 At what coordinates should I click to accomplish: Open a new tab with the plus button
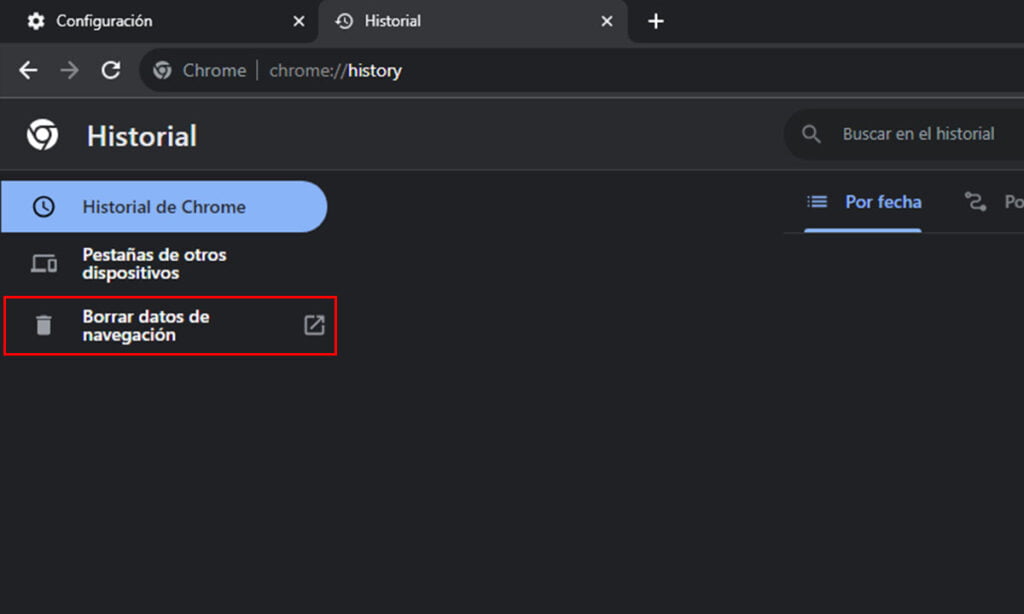(x=656, y=22)
